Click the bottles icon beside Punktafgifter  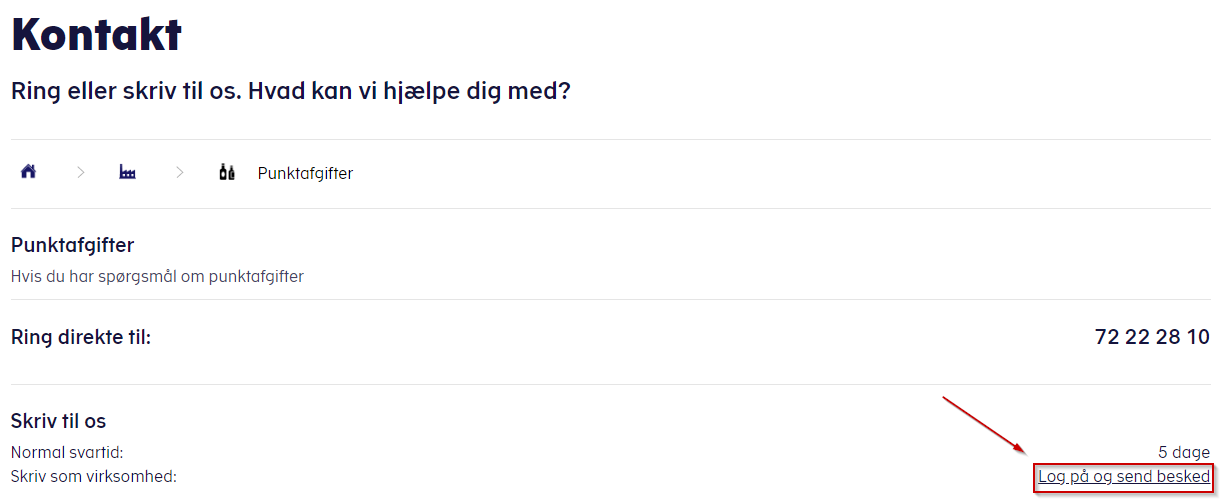(x=227, y=173)
